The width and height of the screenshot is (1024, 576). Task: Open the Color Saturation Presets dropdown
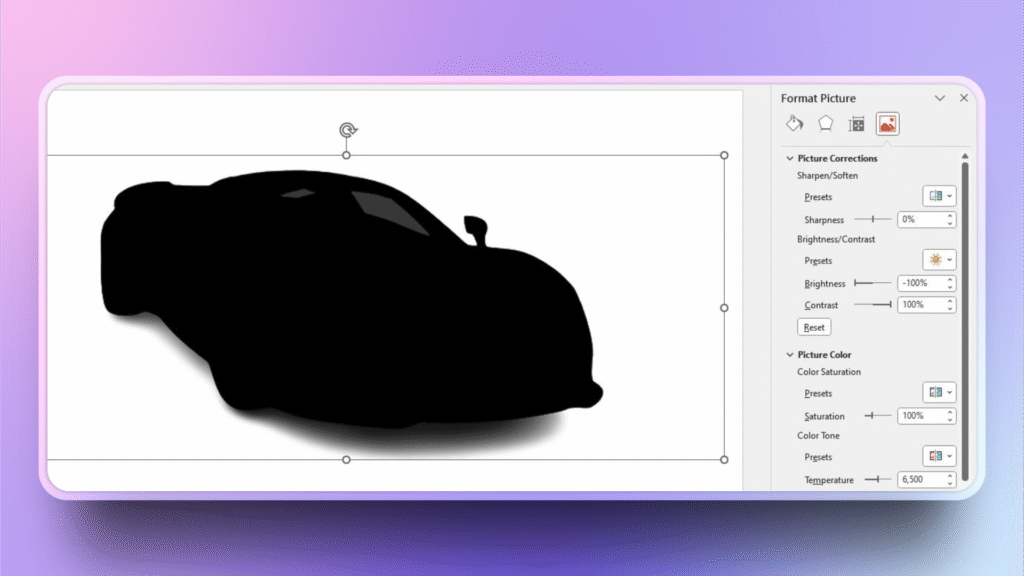939,392
